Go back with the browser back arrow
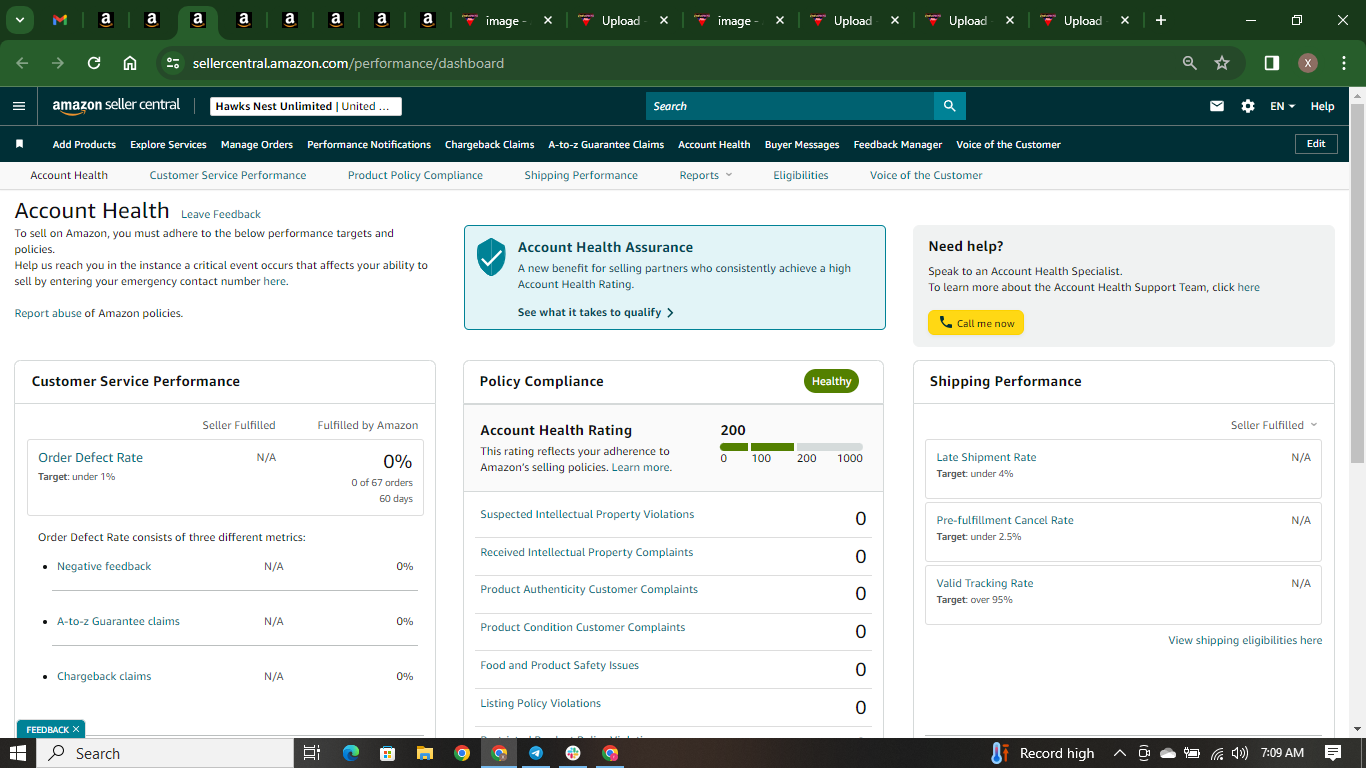This screenshot has width=1366, height=768. (x=23, y=63)
